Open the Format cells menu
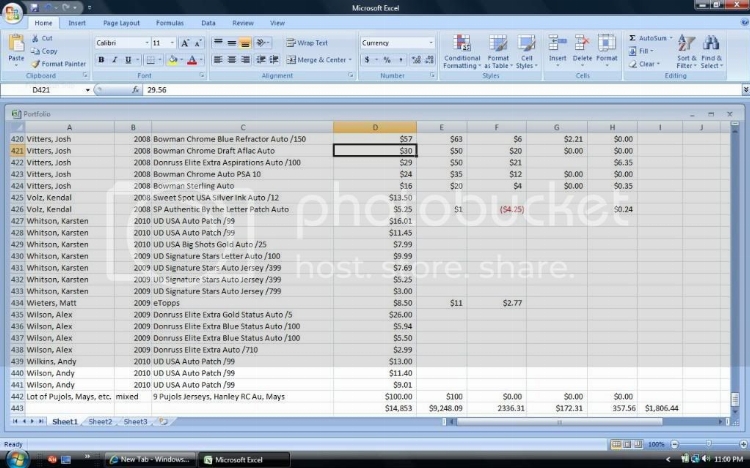The image size is (750, 468). (607, 50)
